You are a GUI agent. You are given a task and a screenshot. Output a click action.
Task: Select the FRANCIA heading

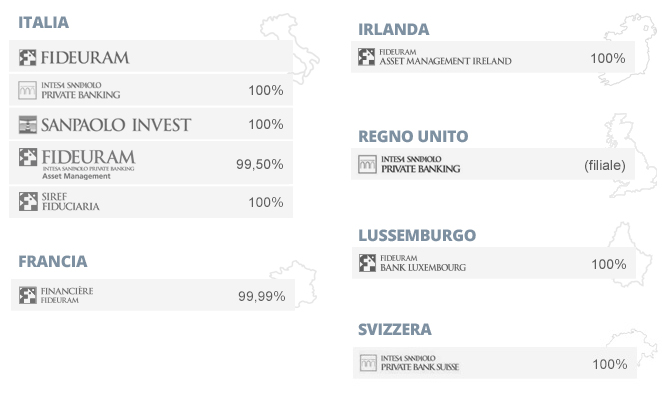coord(53,261)
